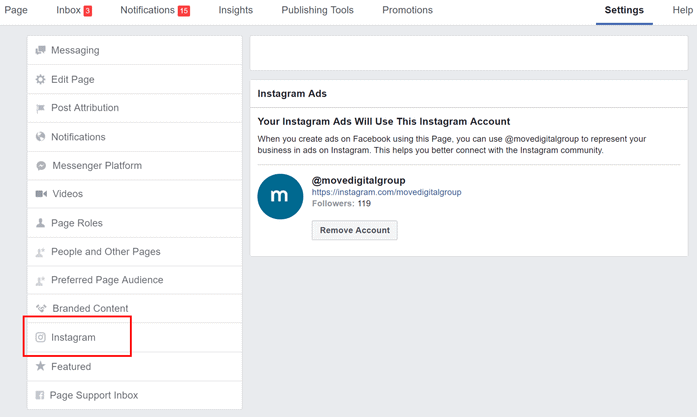The height and width of the screenshot is (417, 697).
Task: Open the Page tab
Action: tap(16, 10)
